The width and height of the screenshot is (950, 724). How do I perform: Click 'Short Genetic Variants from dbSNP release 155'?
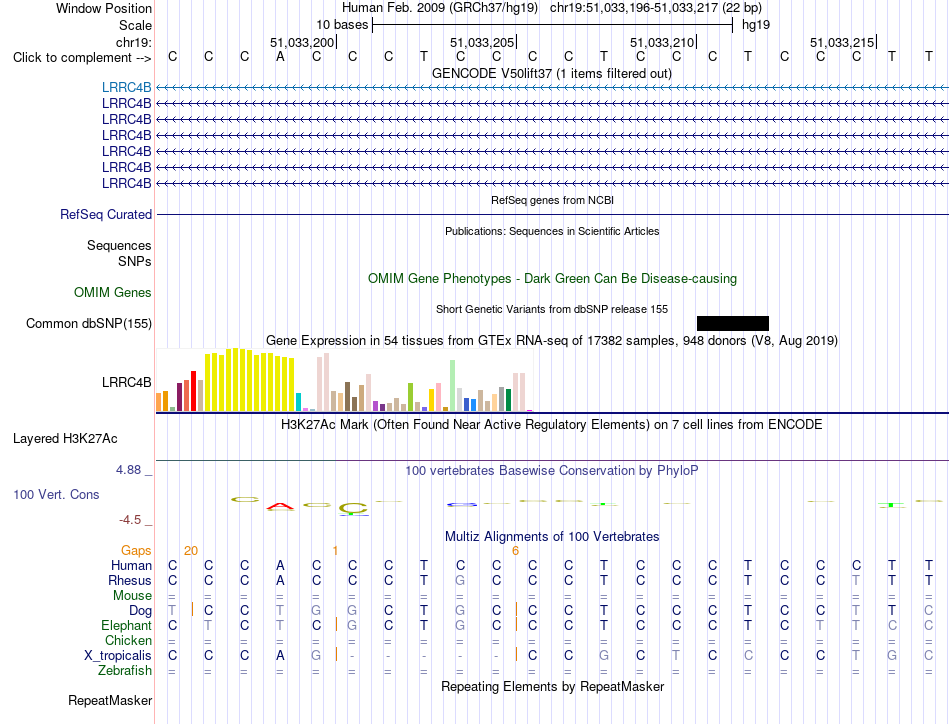pyautogui.click(x=551, y=309)
